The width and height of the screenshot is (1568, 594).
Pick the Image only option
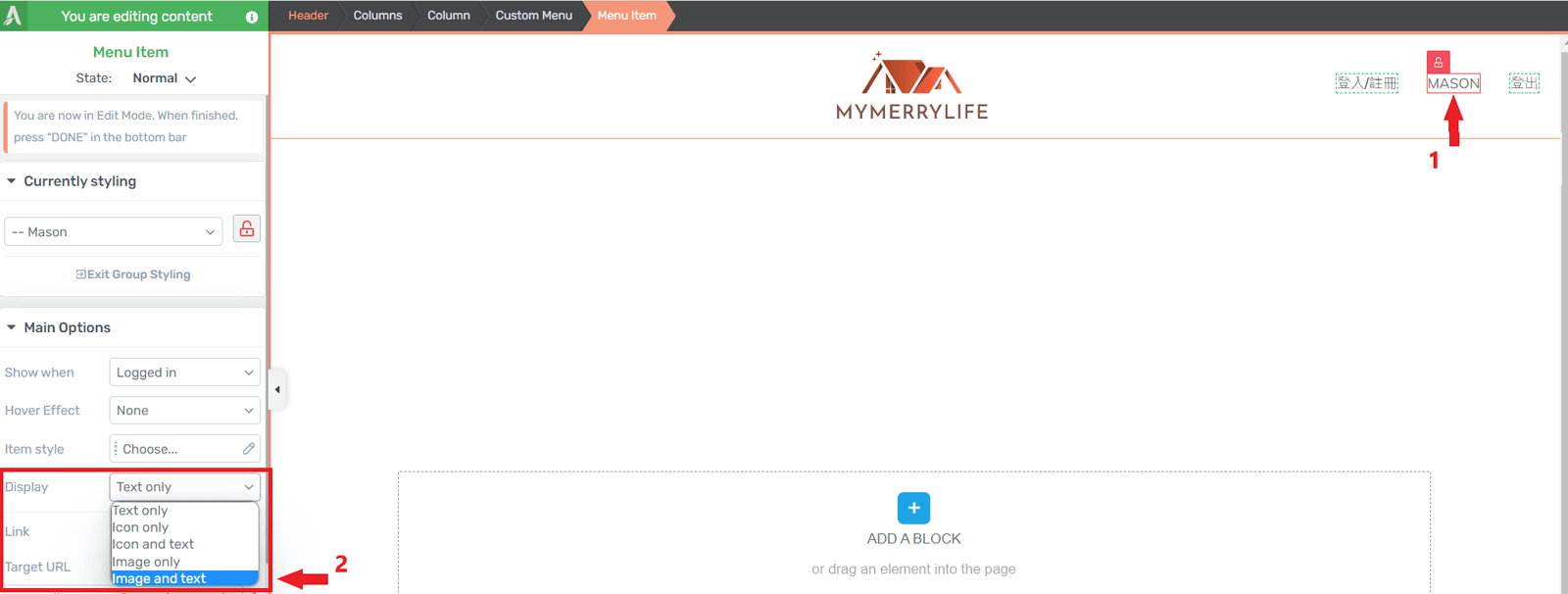(184, 562)
